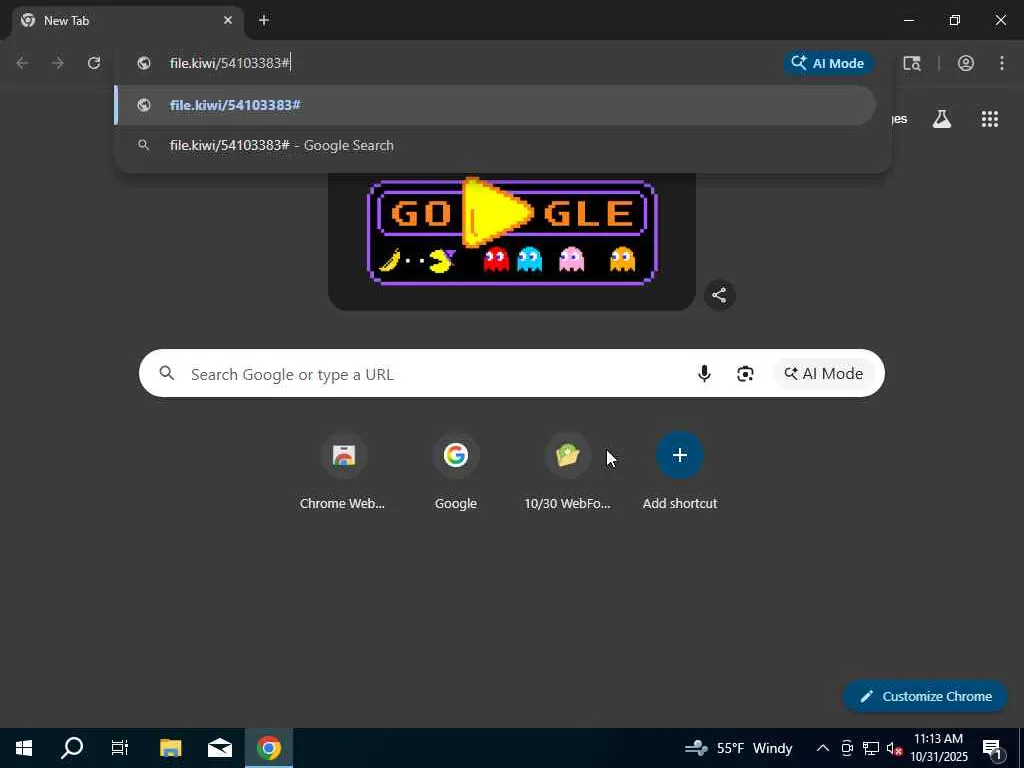Click the AI Mode button in address bar

(828, 63)
